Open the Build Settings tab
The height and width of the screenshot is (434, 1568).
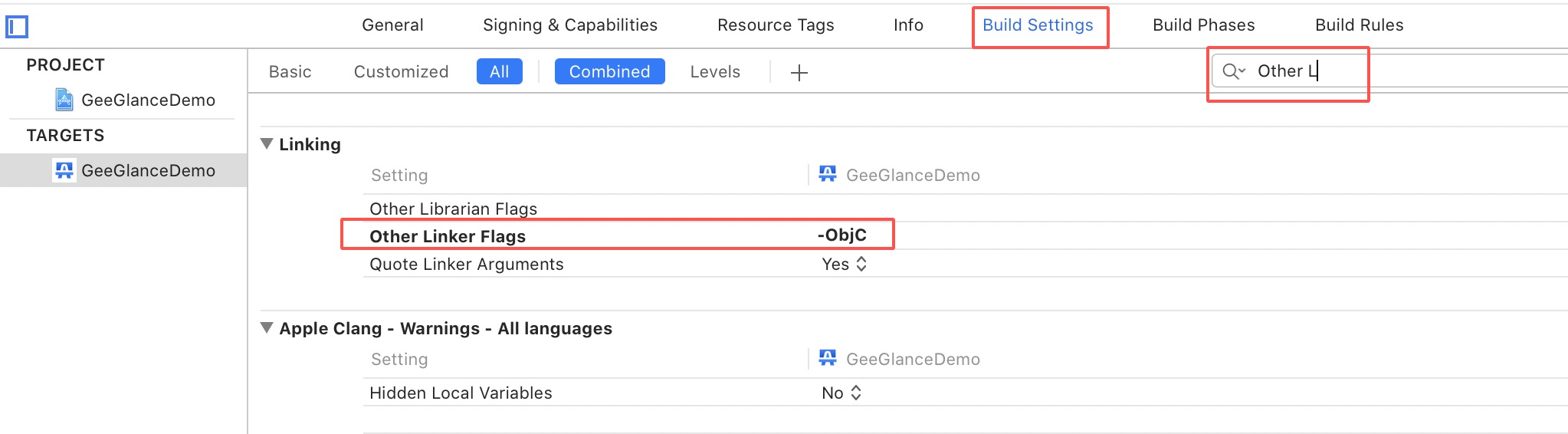coord(1038,25)
